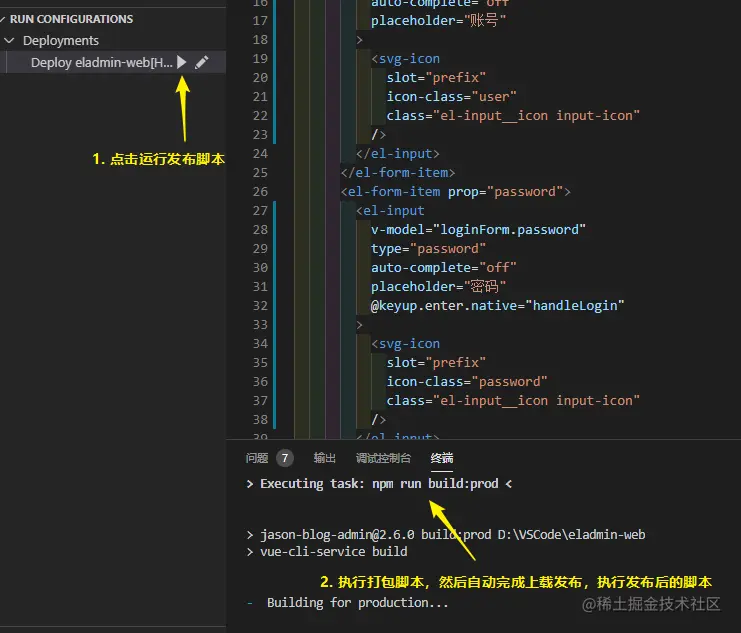Screen dimensions: 741x633
Task: Edit the Deploy eladmin-web configuration
Action: click(202, 62)
